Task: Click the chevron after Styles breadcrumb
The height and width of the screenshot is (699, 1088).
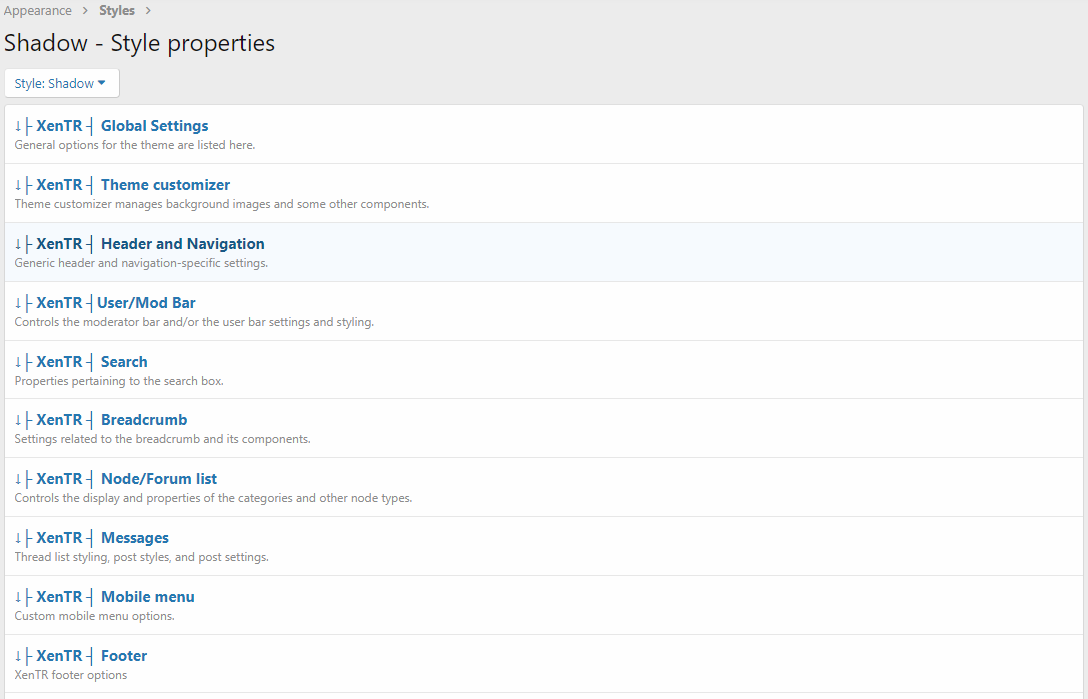Action: [148, 11]
